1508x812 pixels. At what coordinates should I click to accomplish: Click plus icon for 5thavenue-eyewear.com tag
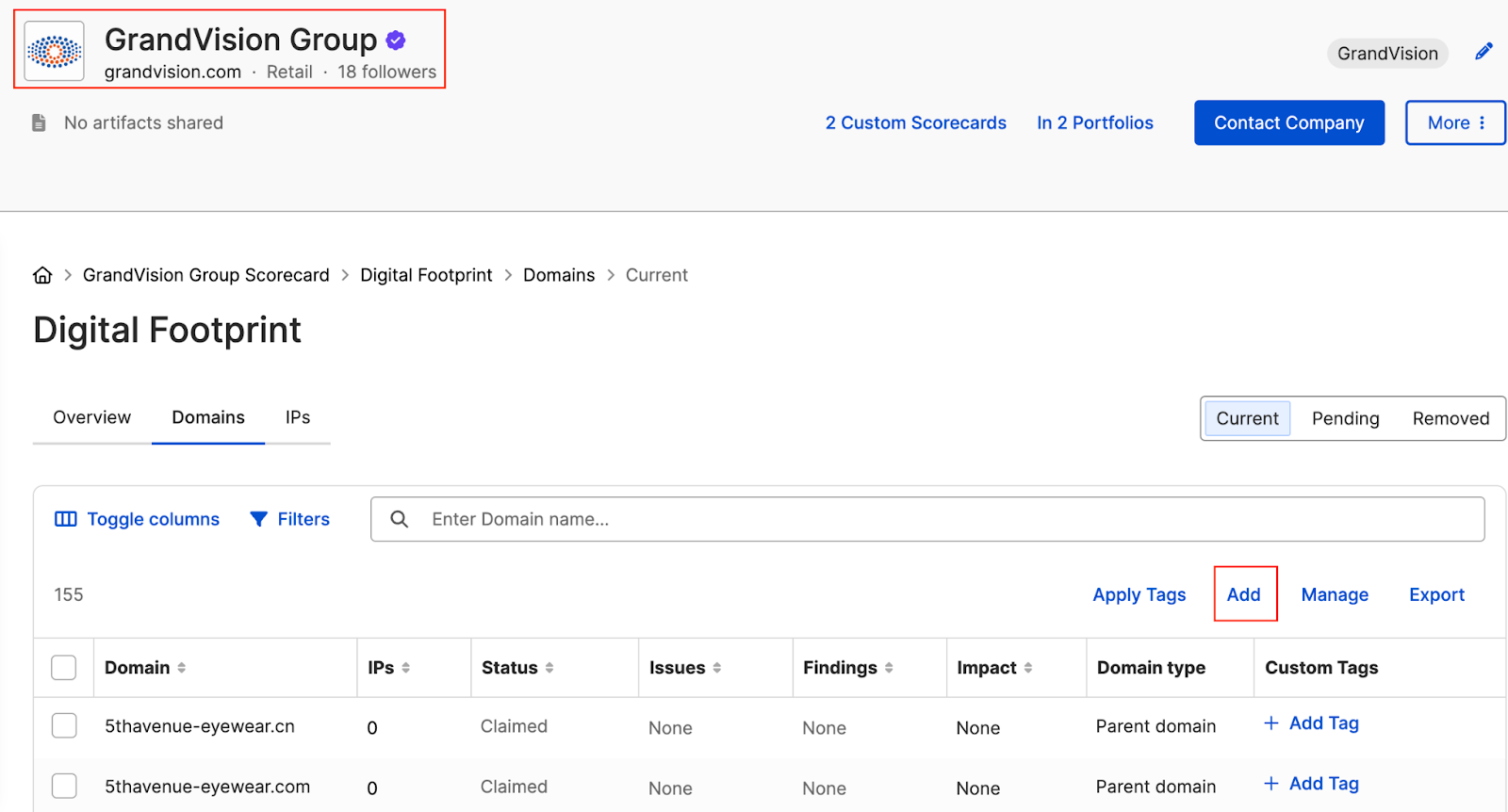(x=1271, y=783)
